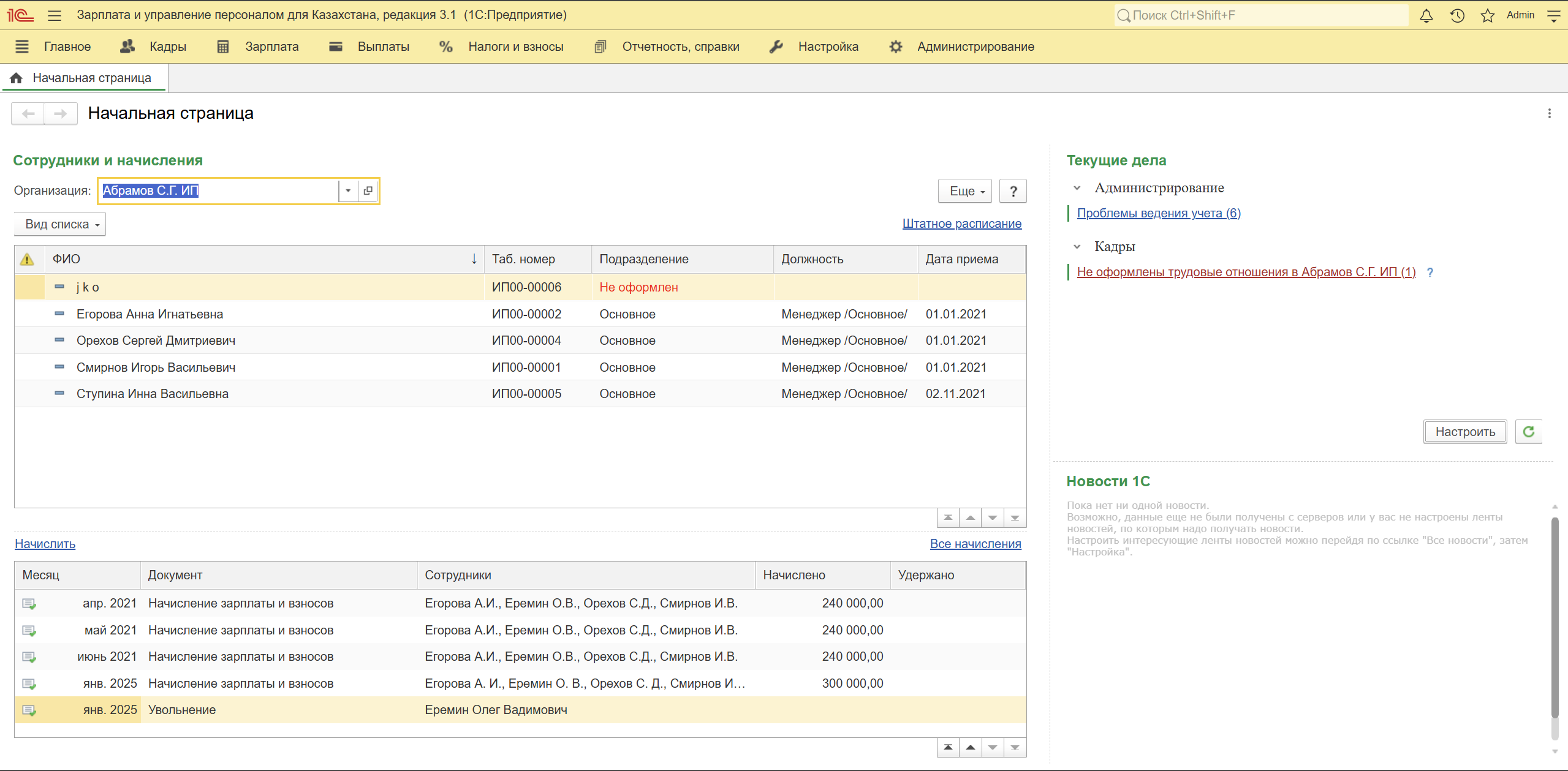Click the document icon of Увольнение row
This screenshot has width=1568, height=771.
pyautogui.click(x=29, y=710)
